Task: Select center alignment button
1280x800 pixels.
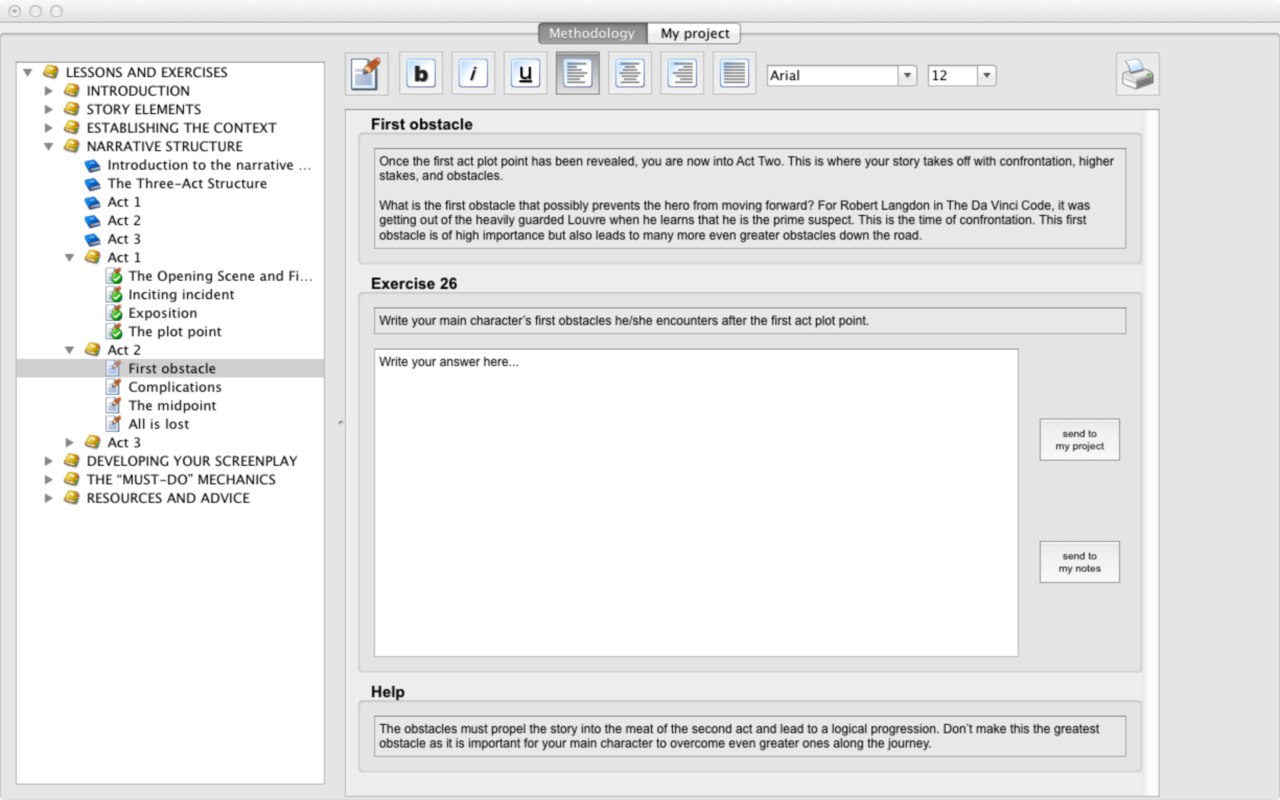Action: 630,74
